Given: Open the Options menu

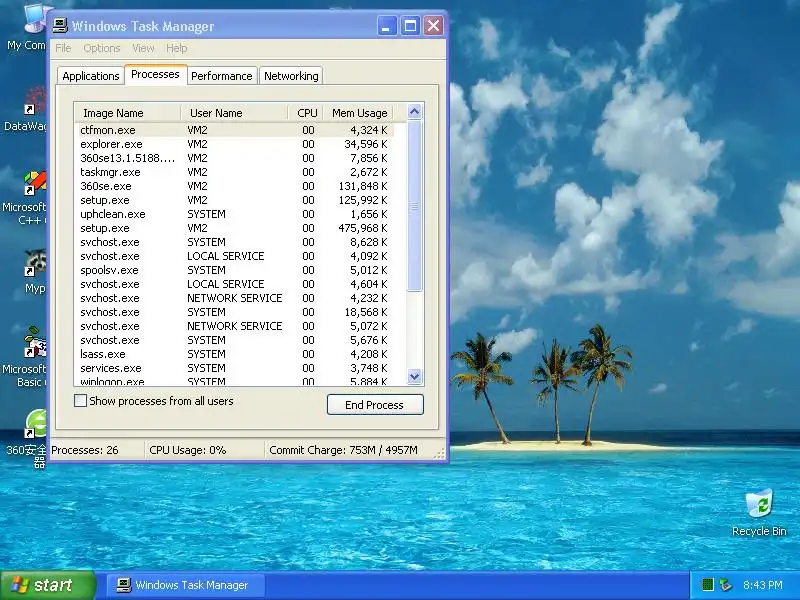Looking at the screenshot, I should point(102,48).
